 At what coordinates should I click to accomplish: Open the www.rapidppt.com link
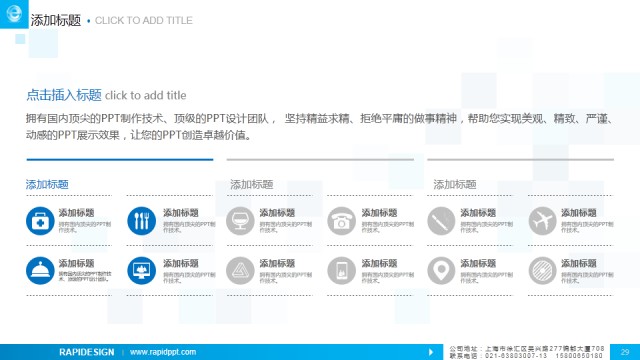coord(163,352)
